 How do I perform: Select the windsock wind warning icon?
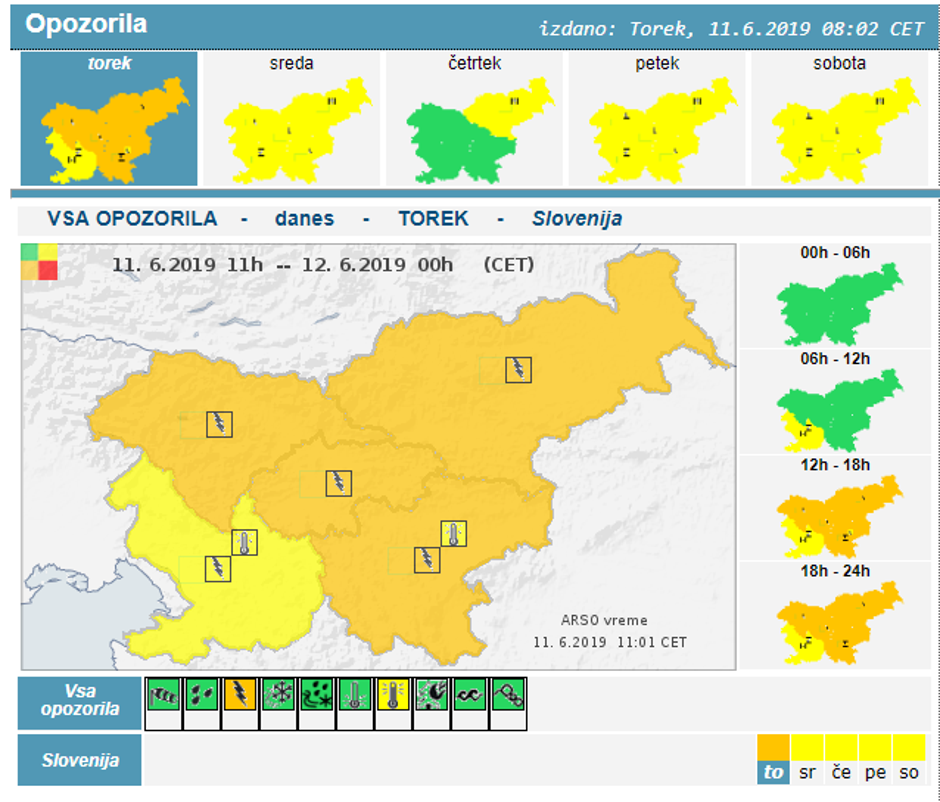[x=163, y=695]
